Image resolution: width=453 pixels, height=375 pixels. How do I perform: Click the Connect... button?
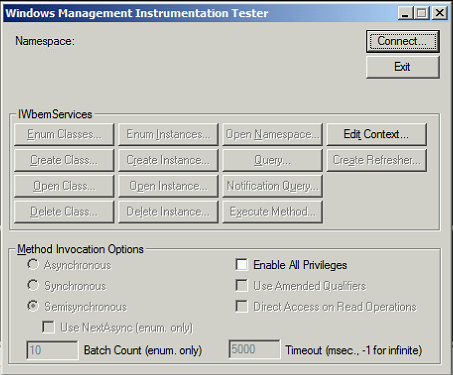coord(403,41)
